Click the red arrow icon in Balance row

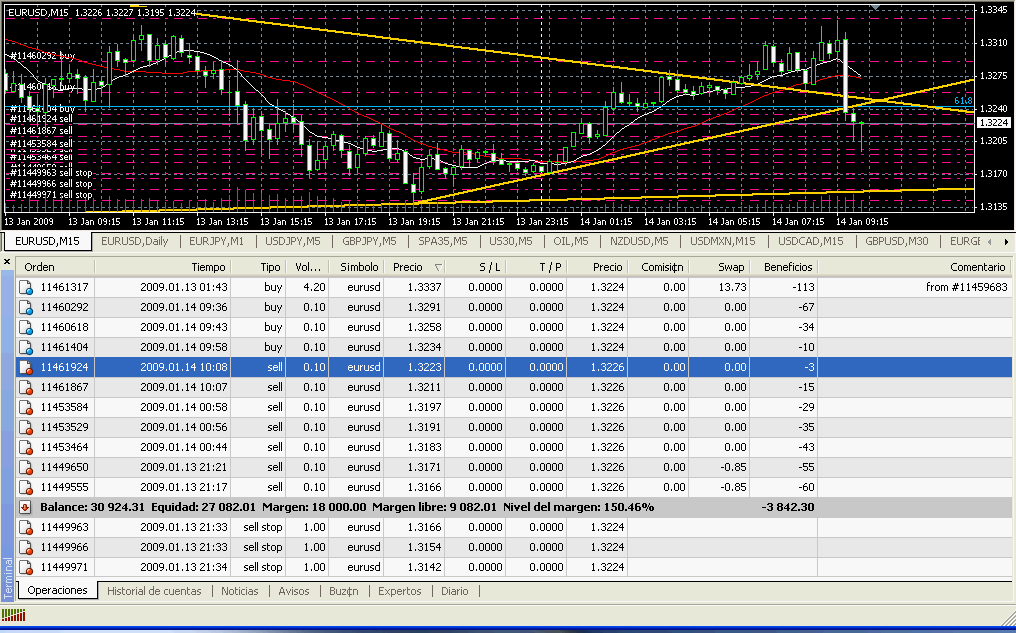pos(27,507)
